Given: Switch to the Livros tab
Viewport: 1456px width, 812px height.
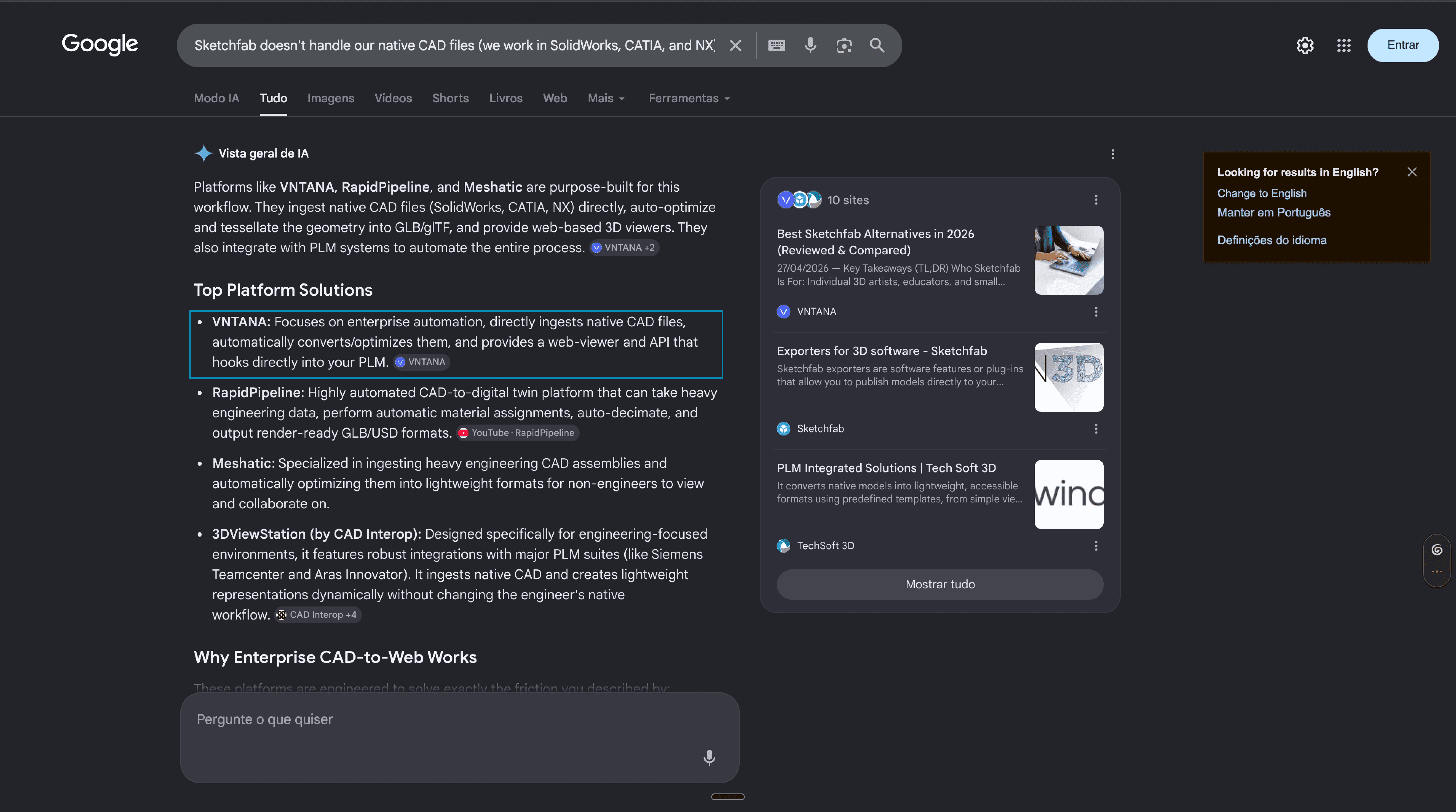Looking at the screenshot, I should pos(506,98).
